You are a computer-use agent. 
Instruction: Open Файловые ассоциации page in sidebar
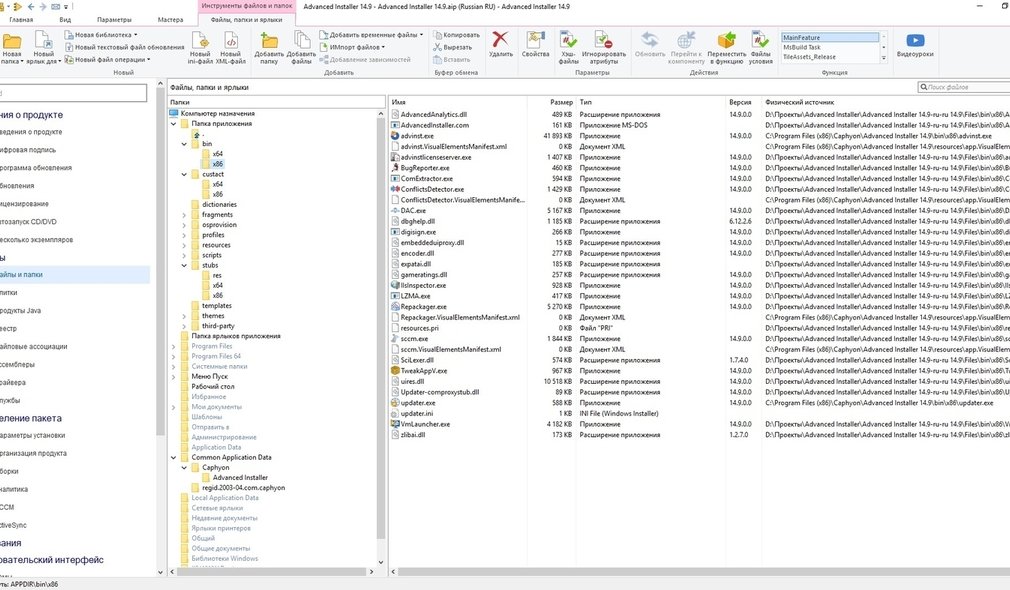(x=33, y=347)
